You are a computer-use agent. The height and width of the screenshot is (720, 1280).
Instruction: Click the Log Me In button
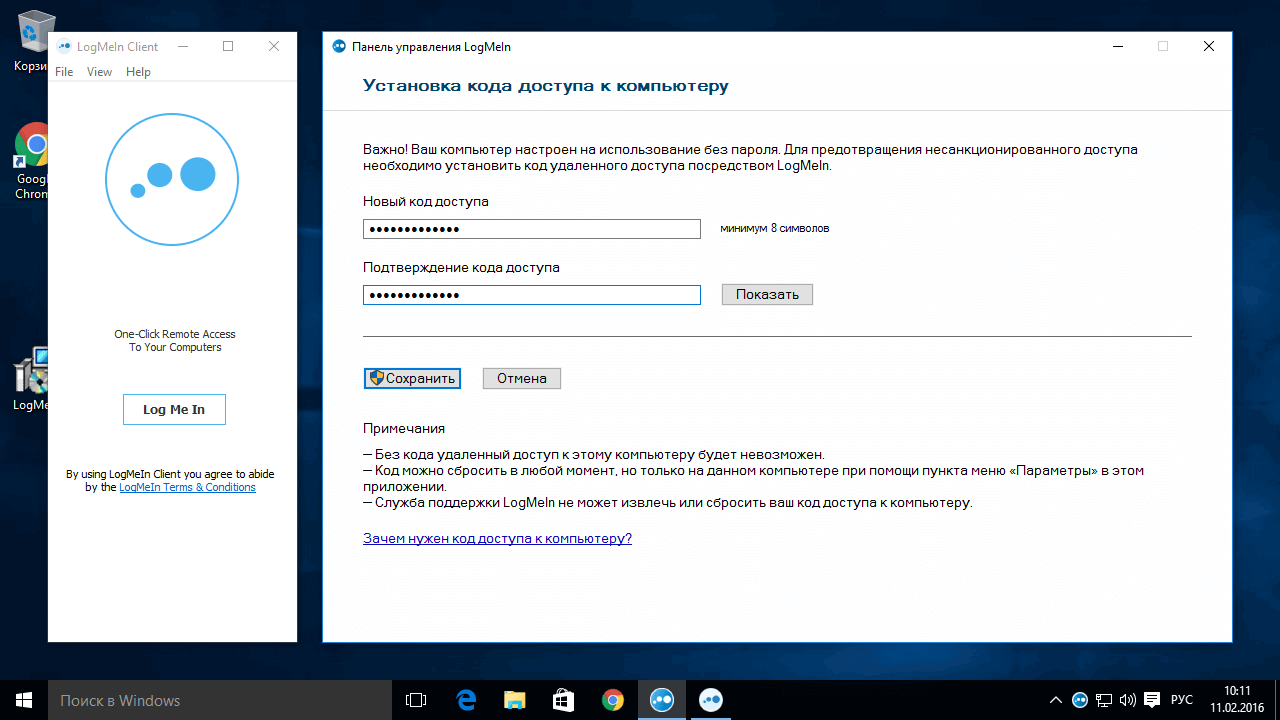point(174,410)
